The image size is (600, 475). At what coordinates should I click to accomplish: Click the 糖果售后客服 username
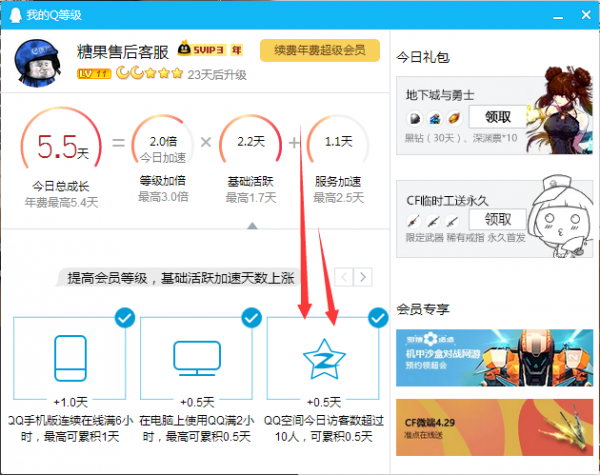click(x=123, y=52)
